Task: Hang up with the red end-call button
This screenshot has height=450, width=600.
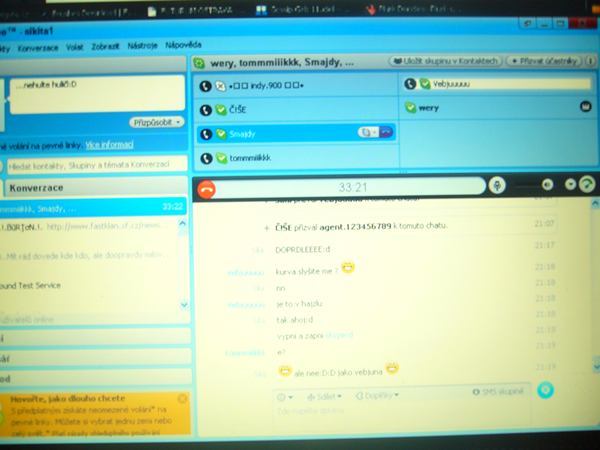Action: (x=207, y=189)
